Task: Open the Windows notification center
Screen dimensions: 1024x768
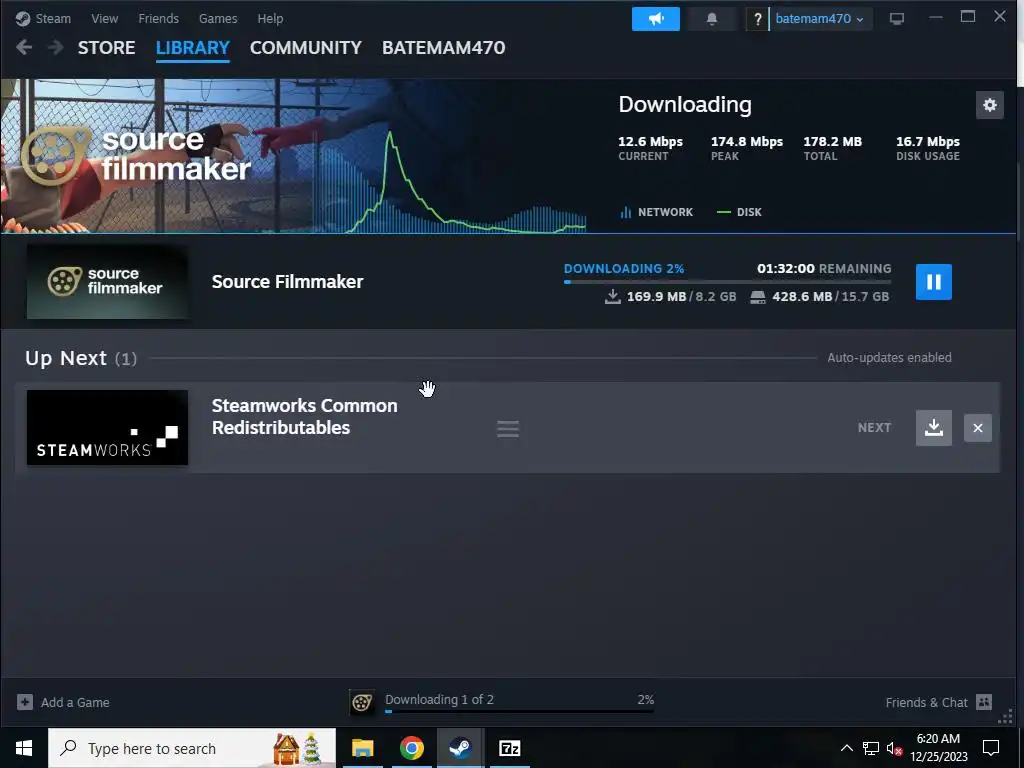Action: coord(991,748)
